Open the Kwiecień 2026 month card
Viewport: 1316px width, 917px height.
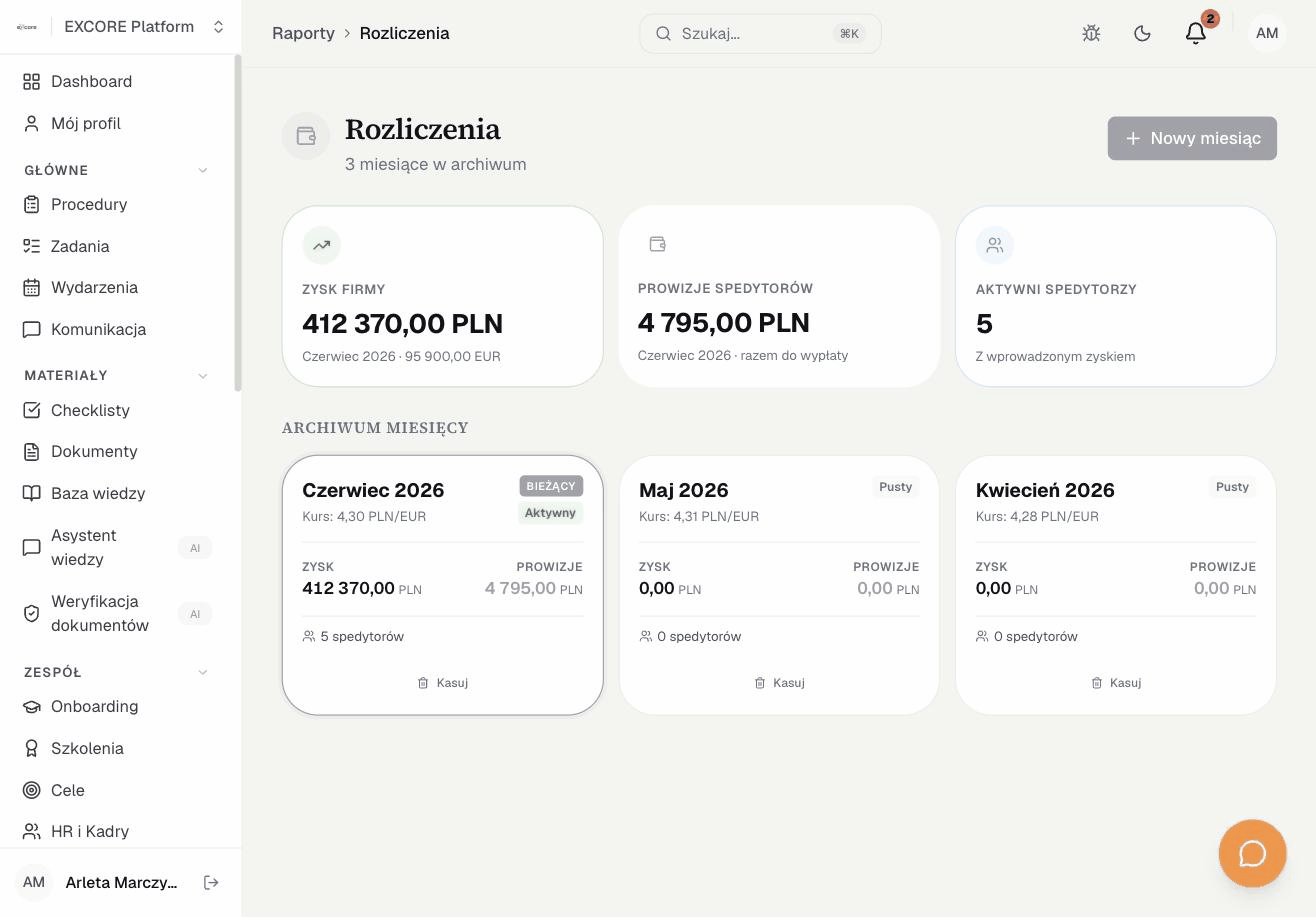(x=1116, y=585)
